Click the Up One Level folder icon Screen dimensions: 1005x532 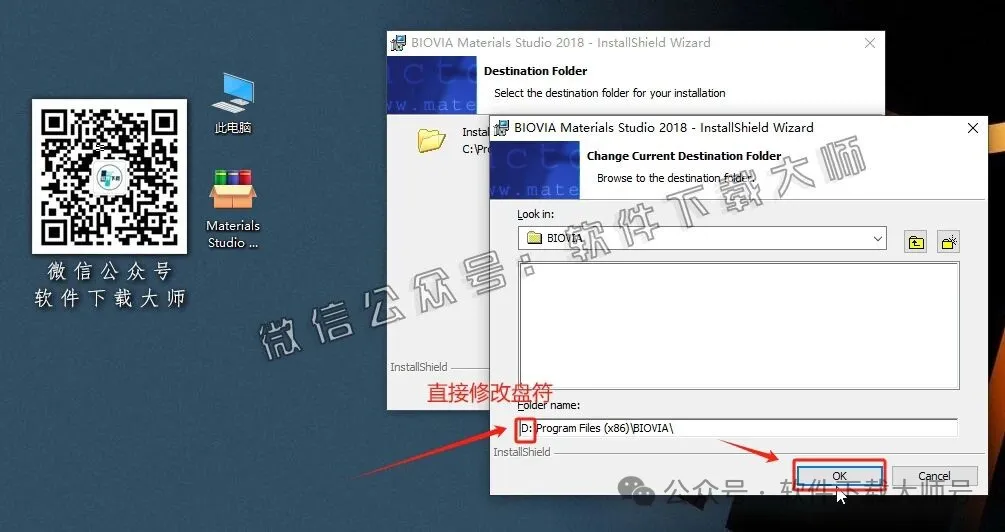(916, 242)
